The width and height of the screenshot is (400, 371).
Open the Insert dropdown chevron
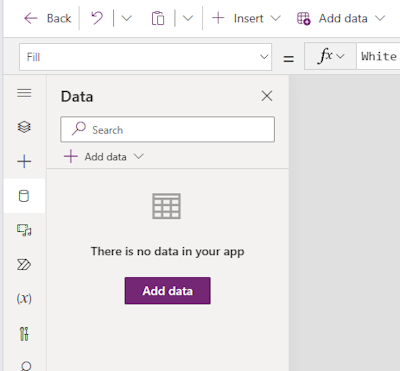(x=275, y=18)
